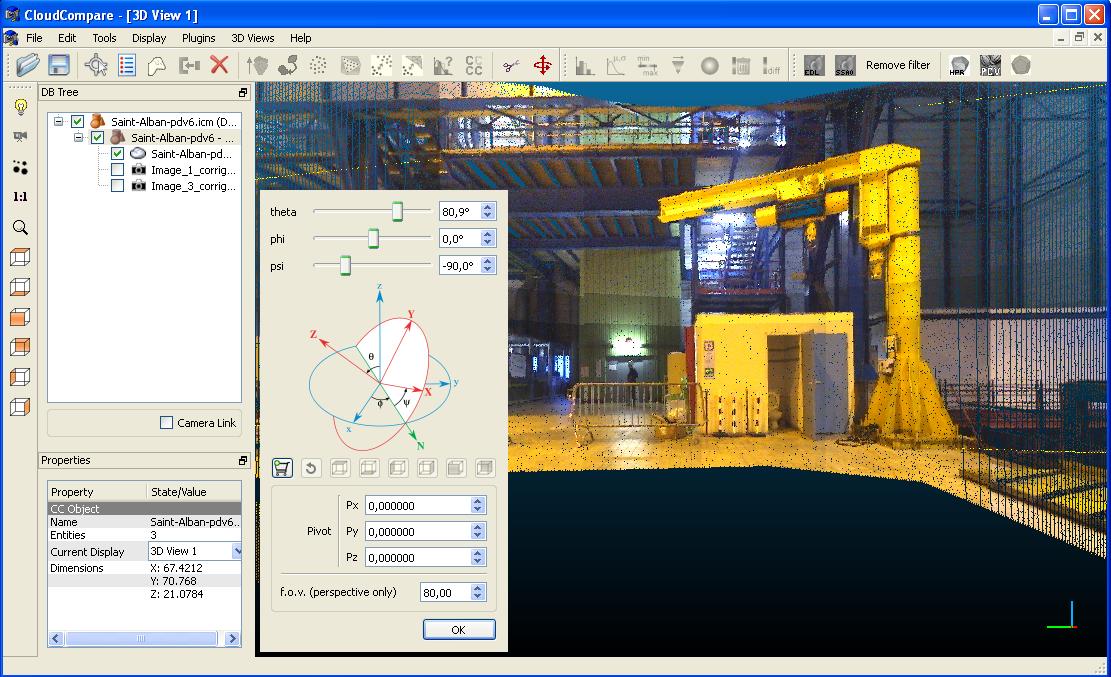Click the PCV plugin icon

tap(990, 66)
